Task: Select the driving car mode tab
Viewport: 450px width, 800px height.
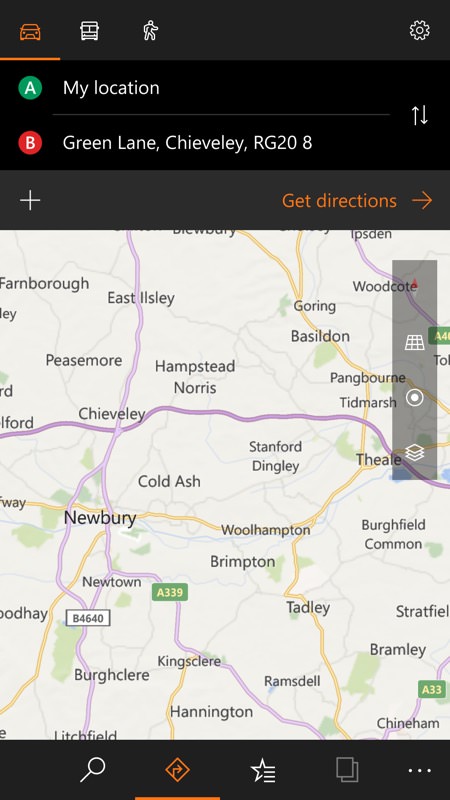Action: click(x=30, y=32)
